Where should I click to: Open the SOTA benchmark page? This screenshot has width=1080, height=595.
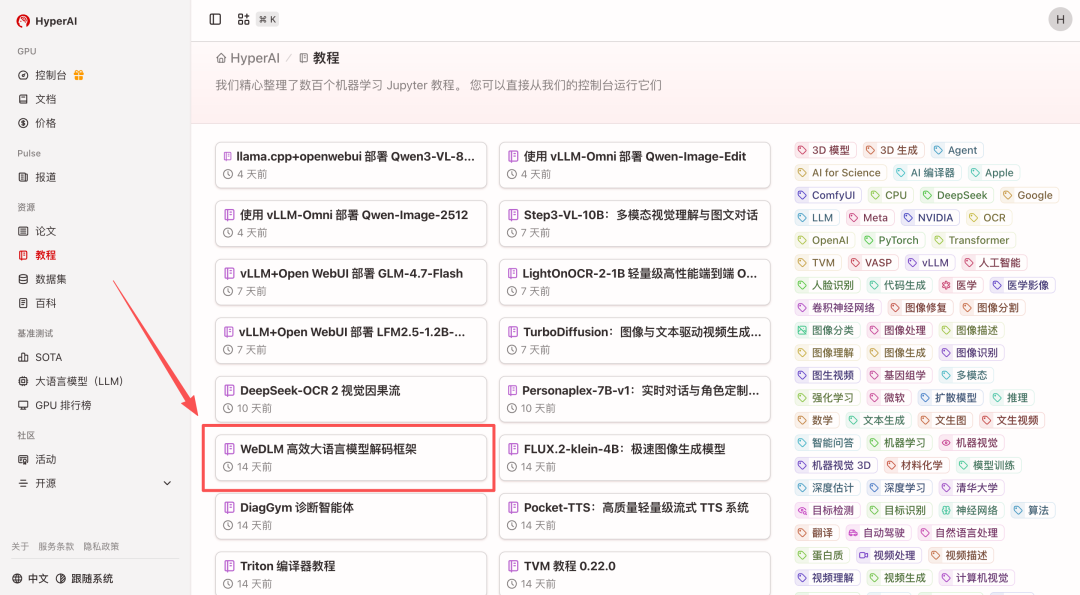click(48, 357)
